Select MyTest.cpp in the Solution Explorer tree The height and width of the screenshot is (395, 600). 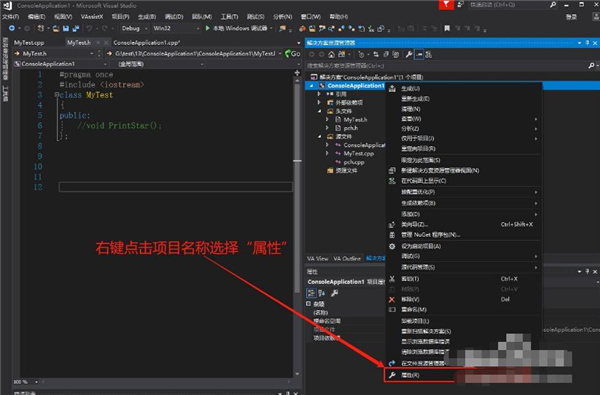[x=359, y=153]
